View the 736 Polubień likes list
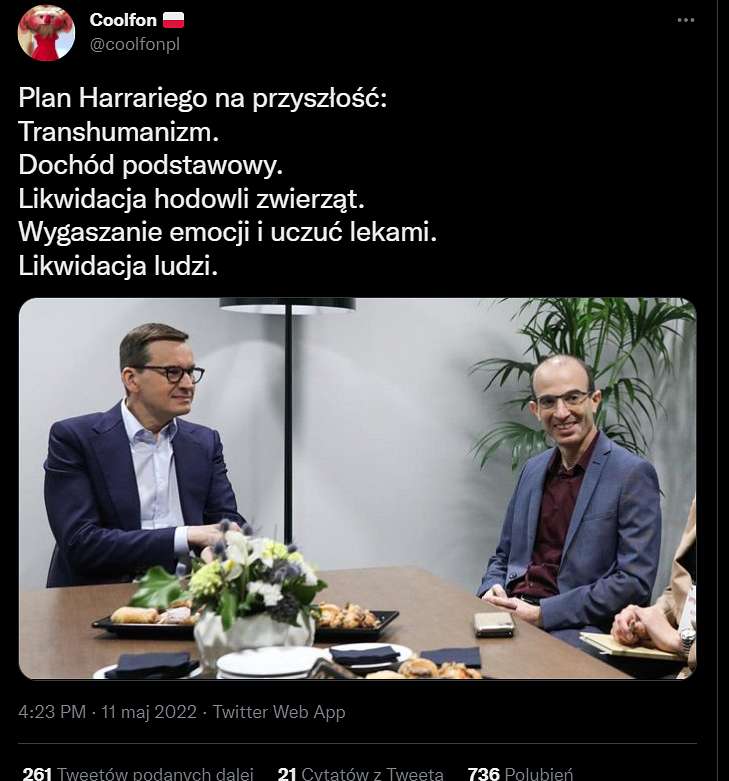This screenshot has width=729, height=781. coord(520,774)
